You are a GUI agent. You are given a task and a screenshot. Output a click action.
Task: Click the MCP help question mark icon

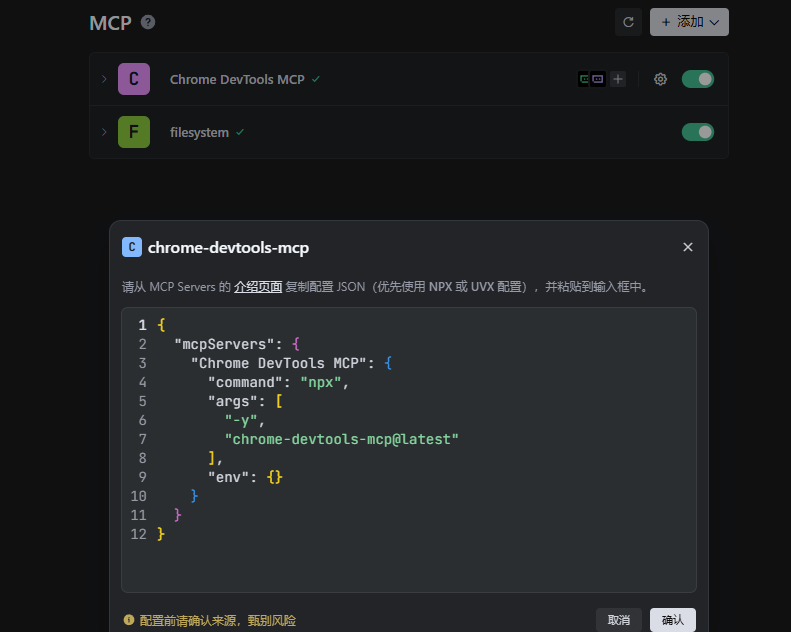(148, 22)
